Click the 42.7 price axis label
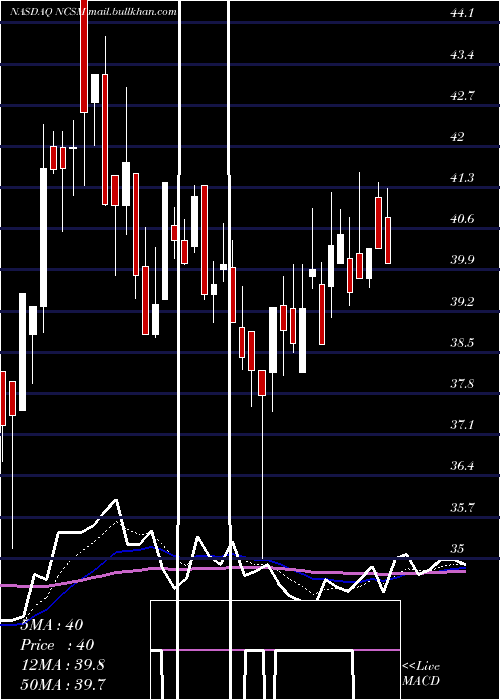Screen dimensions: 500x700 tap(462, 96)
